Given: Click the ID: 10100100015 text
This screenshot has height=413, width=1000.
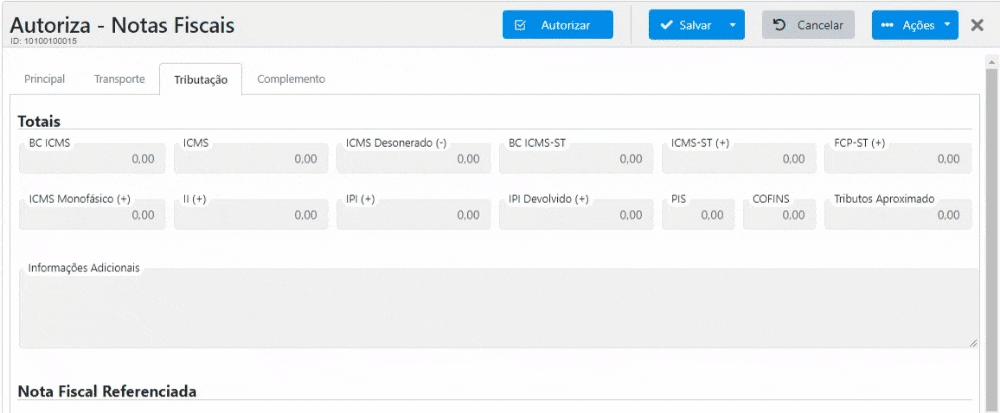Looking at the screenshot, I should pyautogui.click(x=43, y=41).
